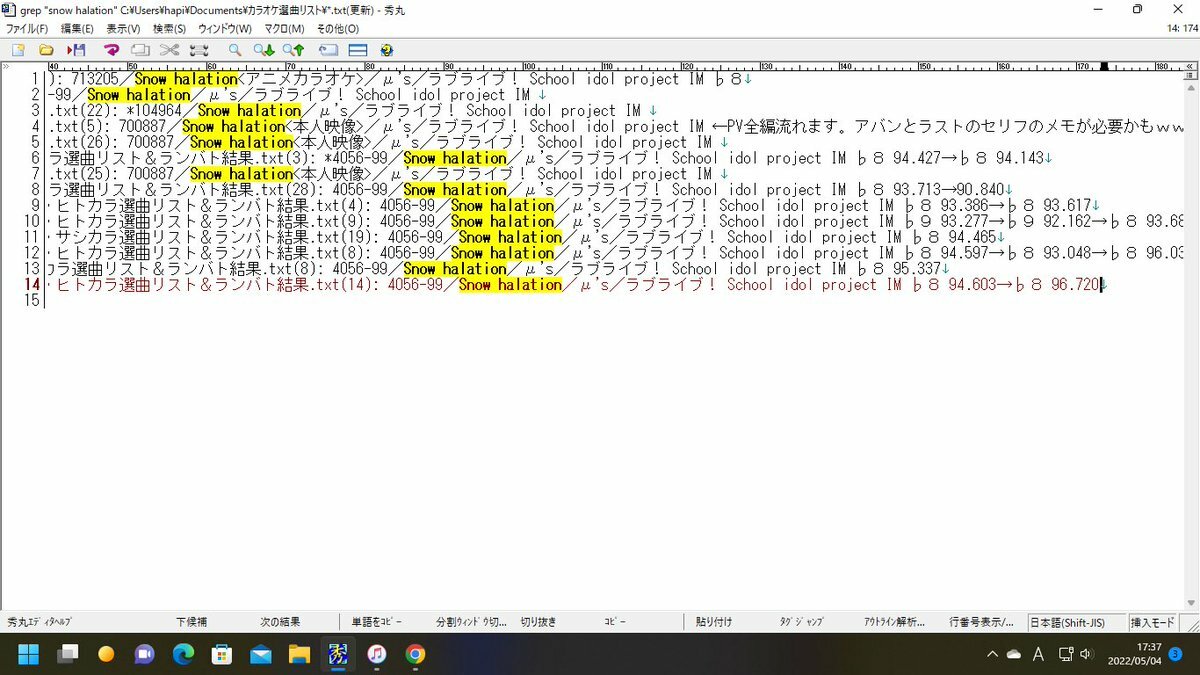Launch Google Chrome from the taskbar
The height and width of the screenshot is (675, 1200).
click(415, 654)
